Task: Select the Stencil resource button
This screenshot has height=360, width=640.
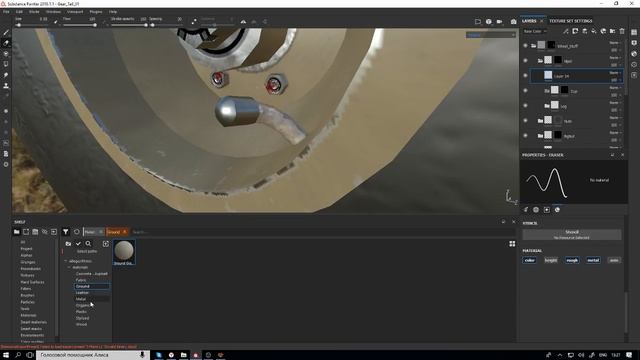Action: click(572, 234)
